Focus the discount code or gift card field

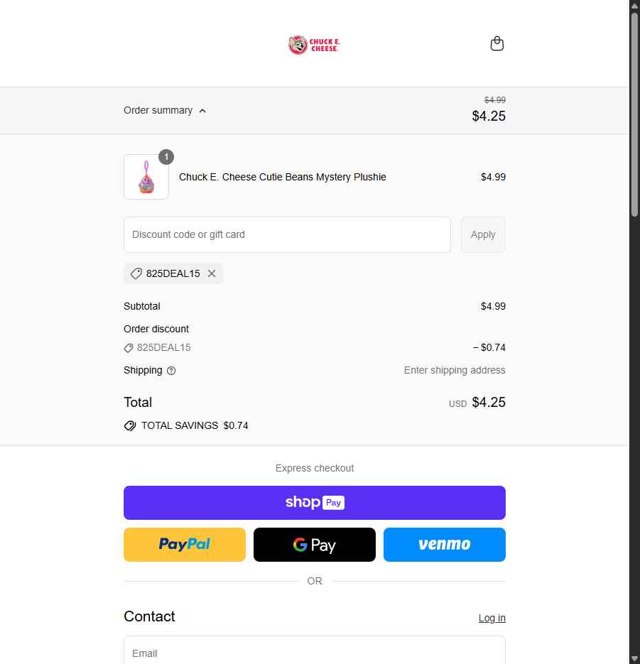[287, 235]
